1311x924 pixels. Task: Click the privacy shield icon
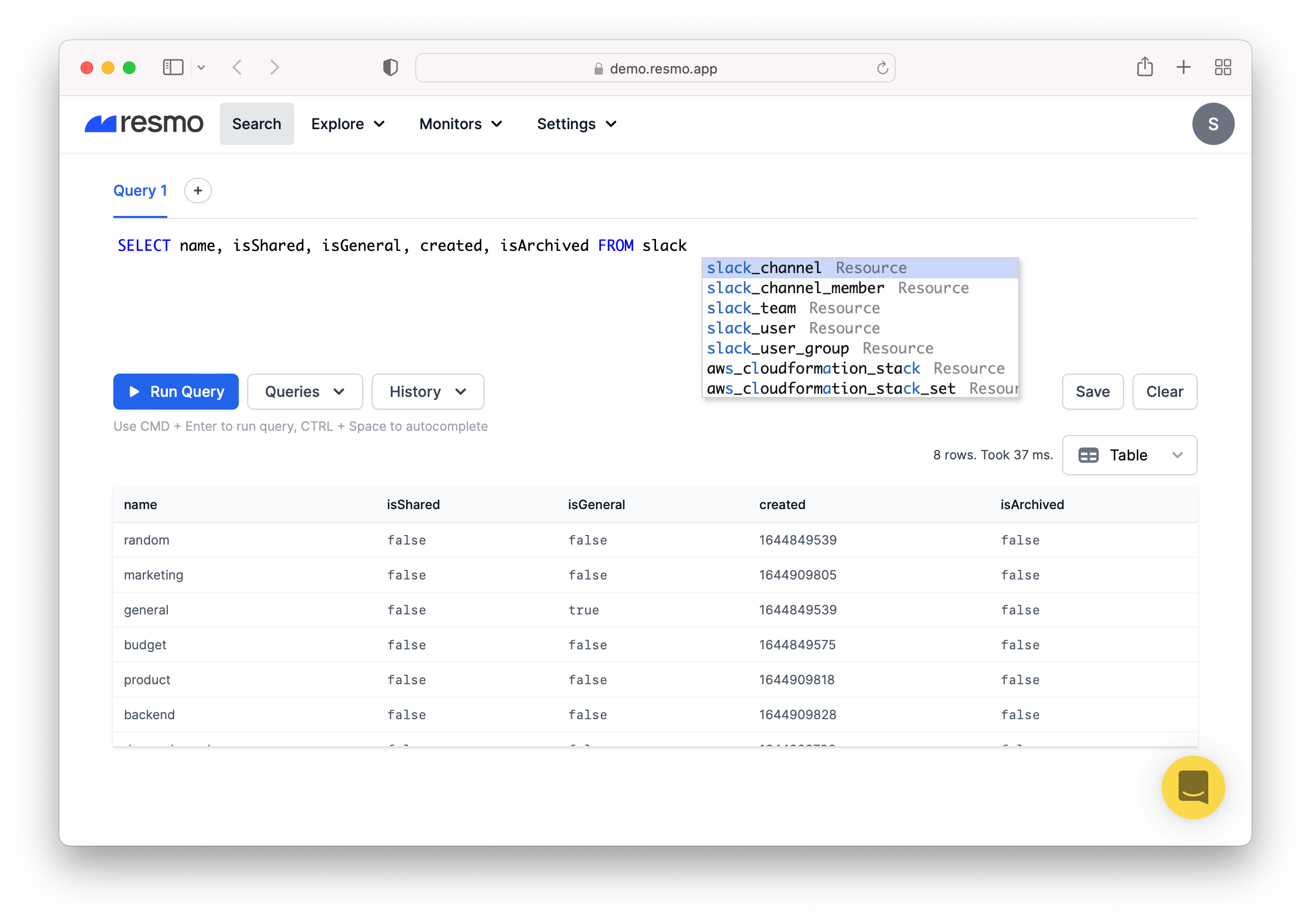click(x=391, y=68)
